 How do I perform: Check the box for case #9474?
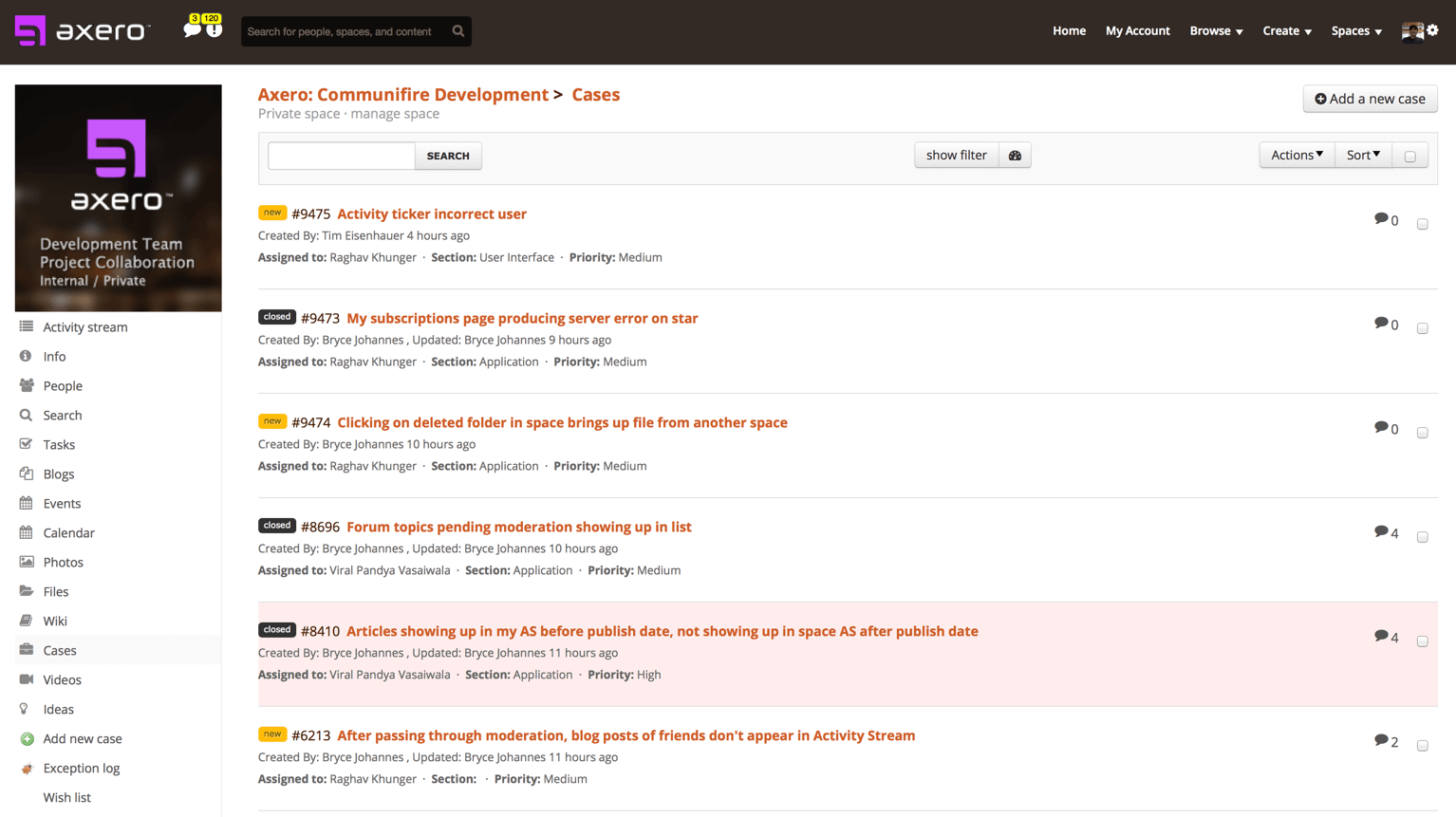pos(1423,433)
